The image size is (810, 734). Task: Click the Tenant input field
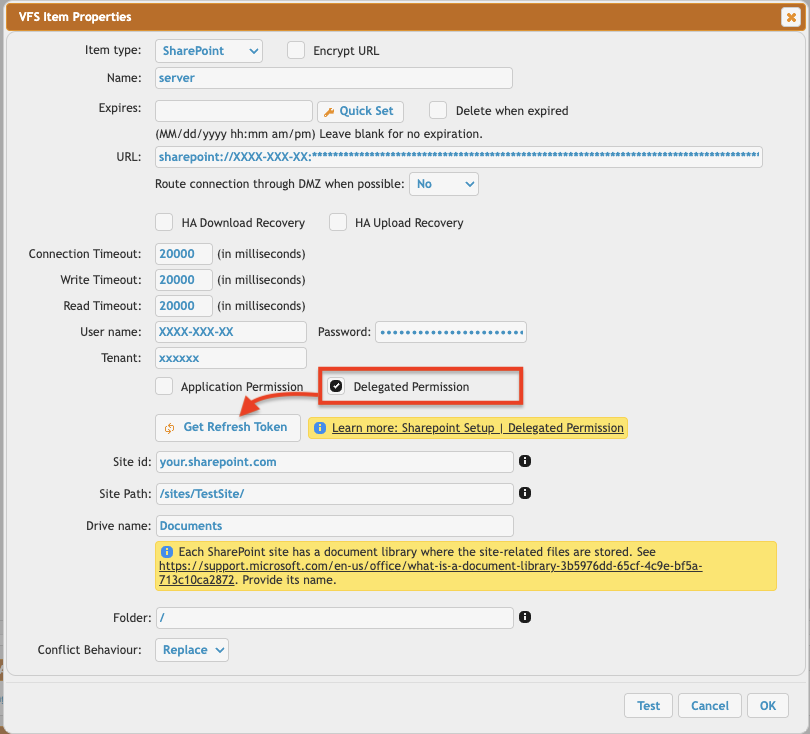coord(231,358)
